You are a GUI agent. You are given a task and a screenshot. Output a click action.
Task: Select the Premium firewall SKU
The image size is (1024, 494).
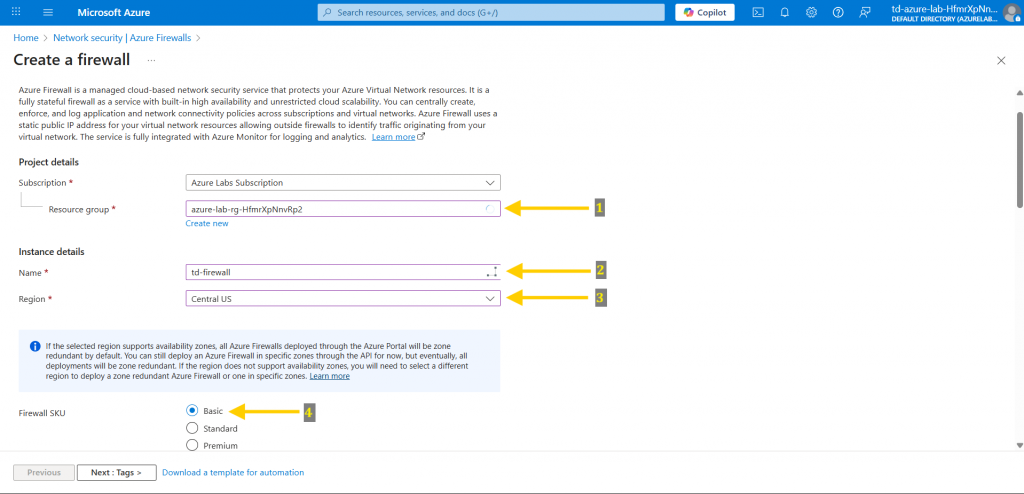192,446
